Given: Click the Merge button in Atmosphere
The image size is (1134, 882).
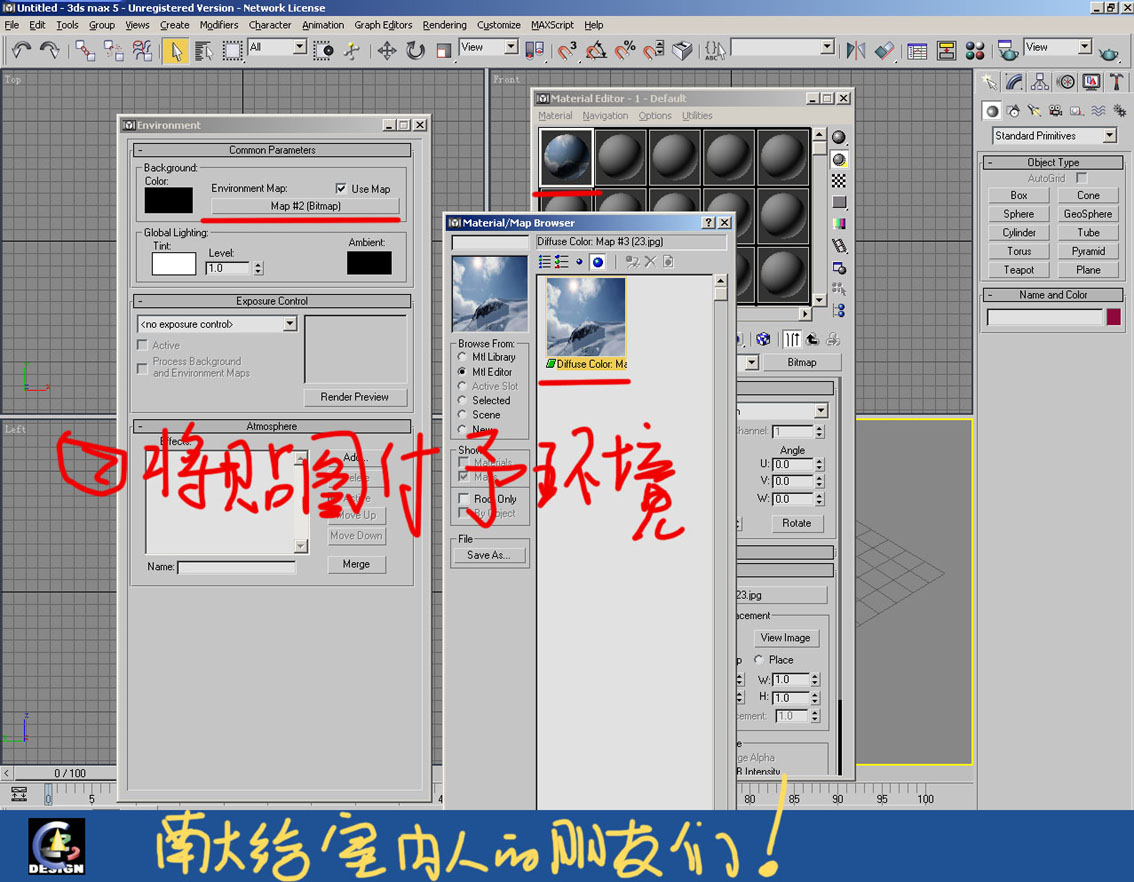Looking at the screenshot, I should click(356, 564).
